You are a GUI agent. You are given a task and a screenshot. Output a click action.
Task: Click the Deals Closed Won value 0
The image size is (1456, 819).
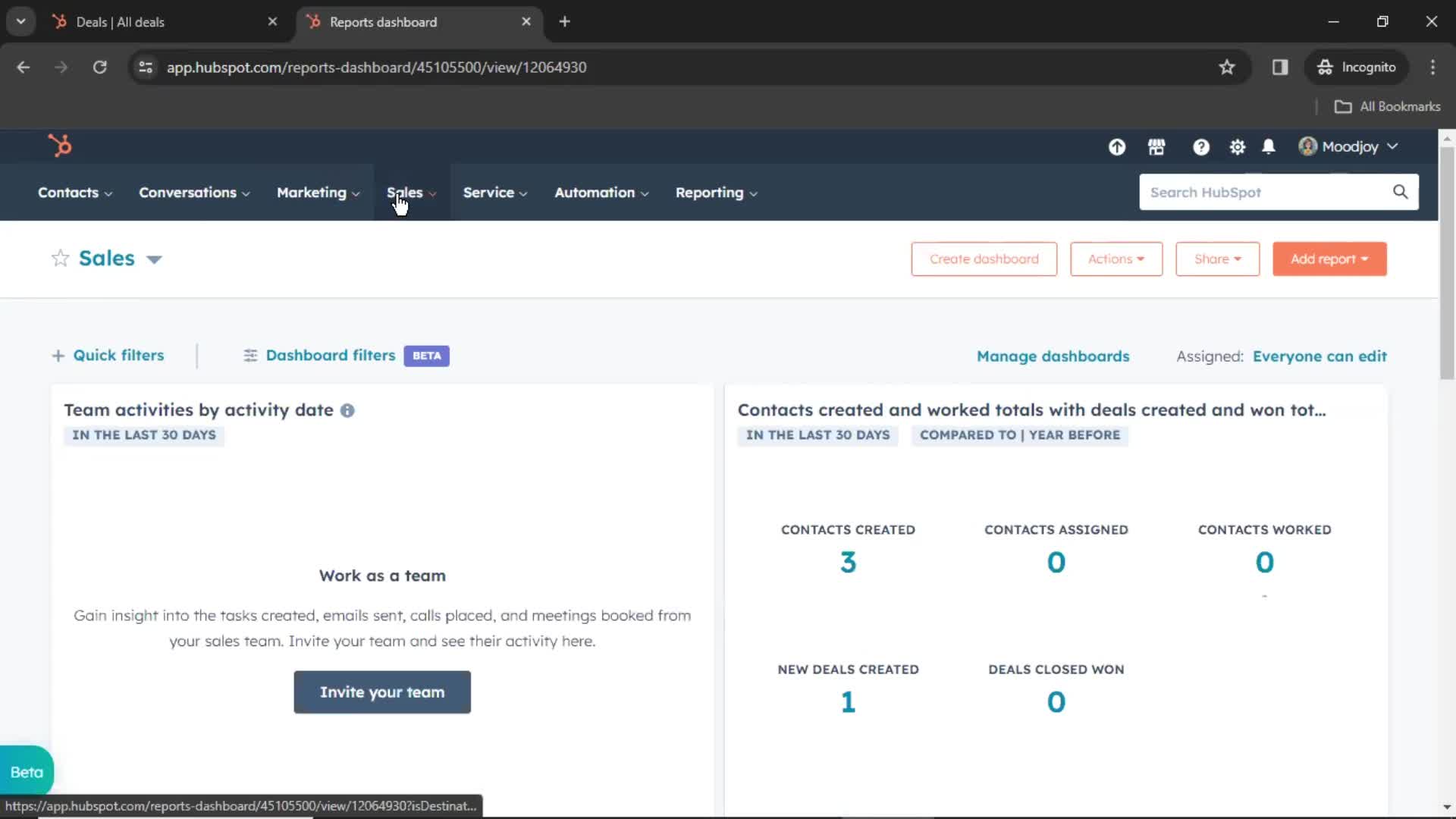(x=1056, y=702)
